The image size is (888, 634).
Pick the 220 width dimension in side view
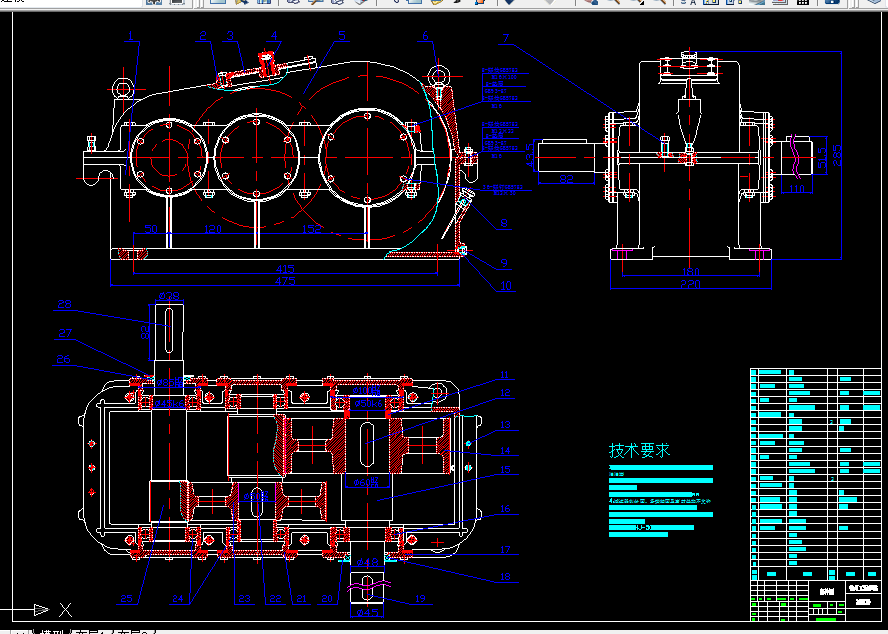tap(690, 284)
